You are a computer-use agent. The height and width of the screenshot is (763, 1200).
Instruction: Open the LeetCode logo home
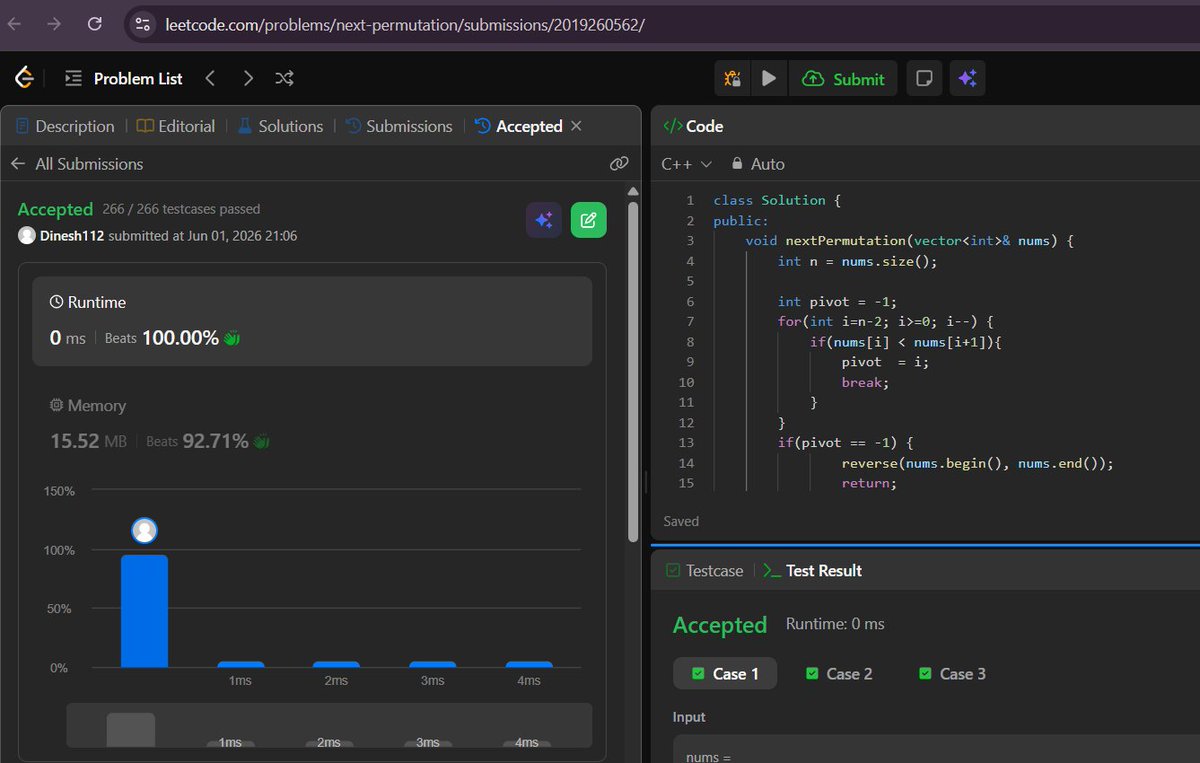point(25,78)
